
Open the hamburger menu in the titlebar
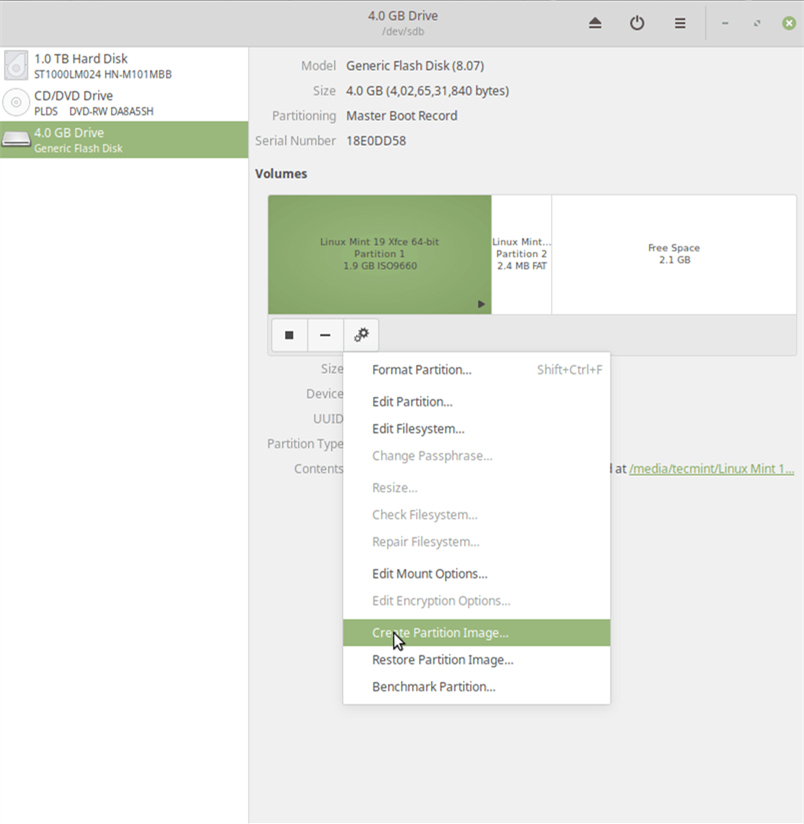pyautogui.click(x=679, y=22)
